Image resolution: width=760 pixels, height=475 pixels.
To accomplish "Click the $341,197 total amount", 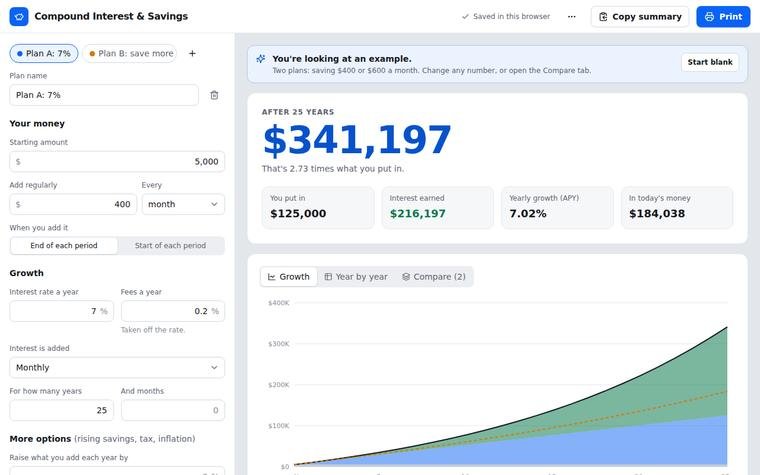I will coord(357,140).
